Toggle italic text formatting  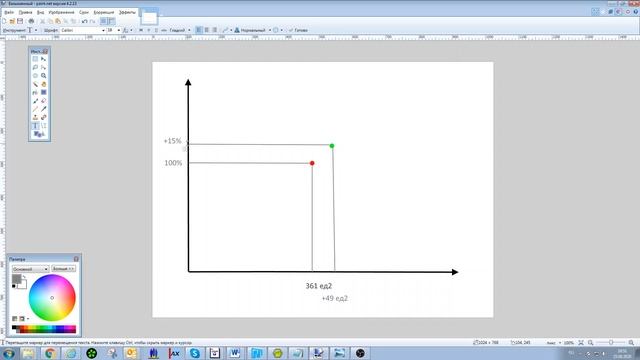tap(149, 30)
